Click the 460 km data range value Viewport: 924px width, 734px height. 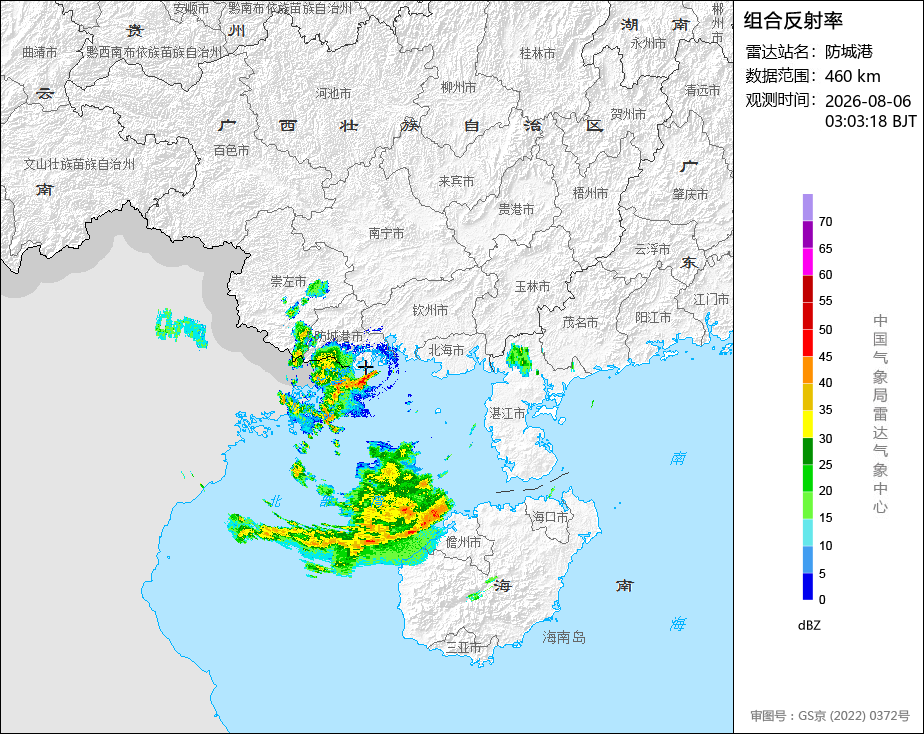click(853, 77)
